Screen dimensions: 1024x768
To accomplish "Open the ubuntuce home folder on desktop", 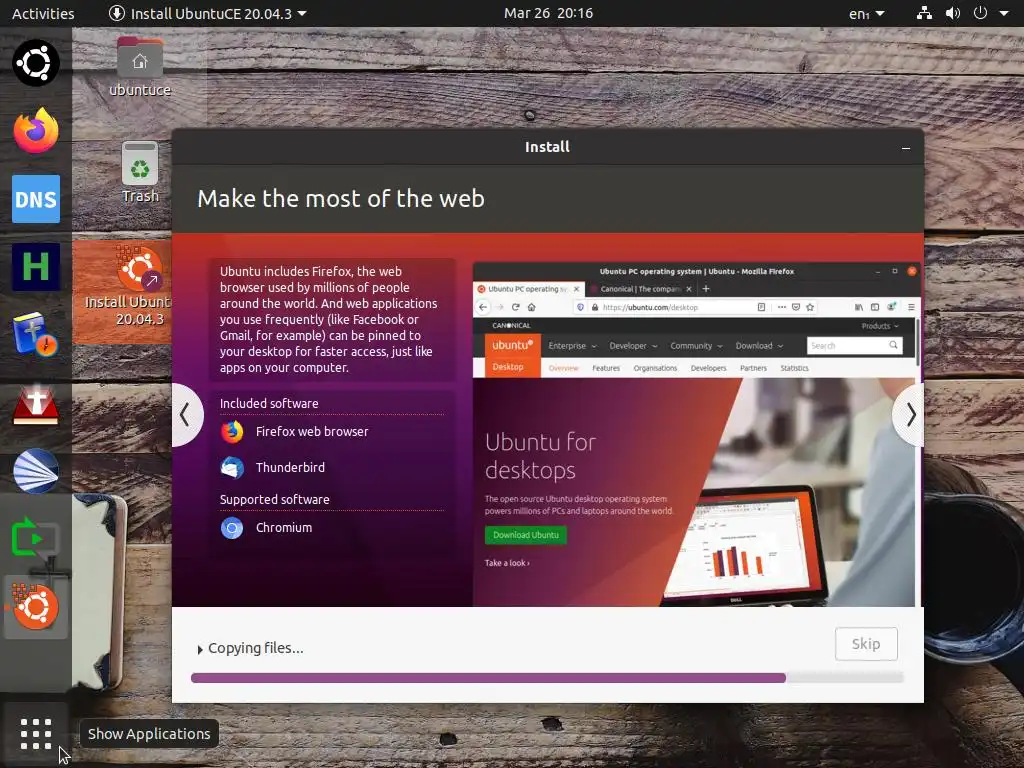I will (x=140, y=67).
